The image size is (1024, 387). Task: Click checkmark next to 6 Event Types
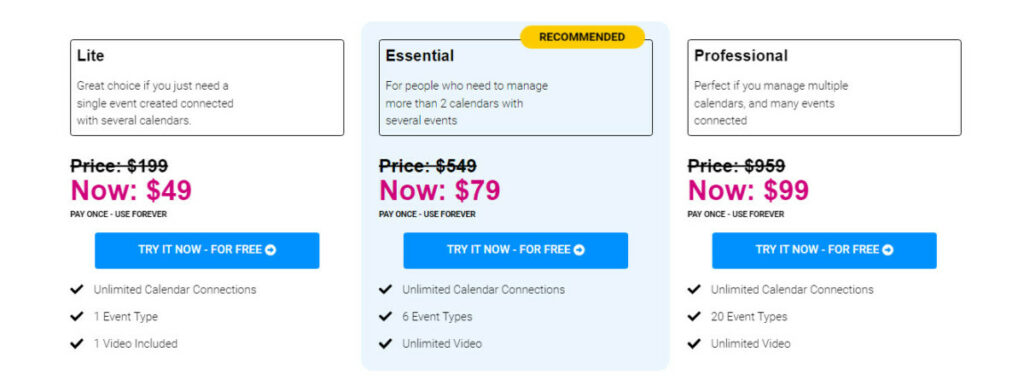coord(385,317)
